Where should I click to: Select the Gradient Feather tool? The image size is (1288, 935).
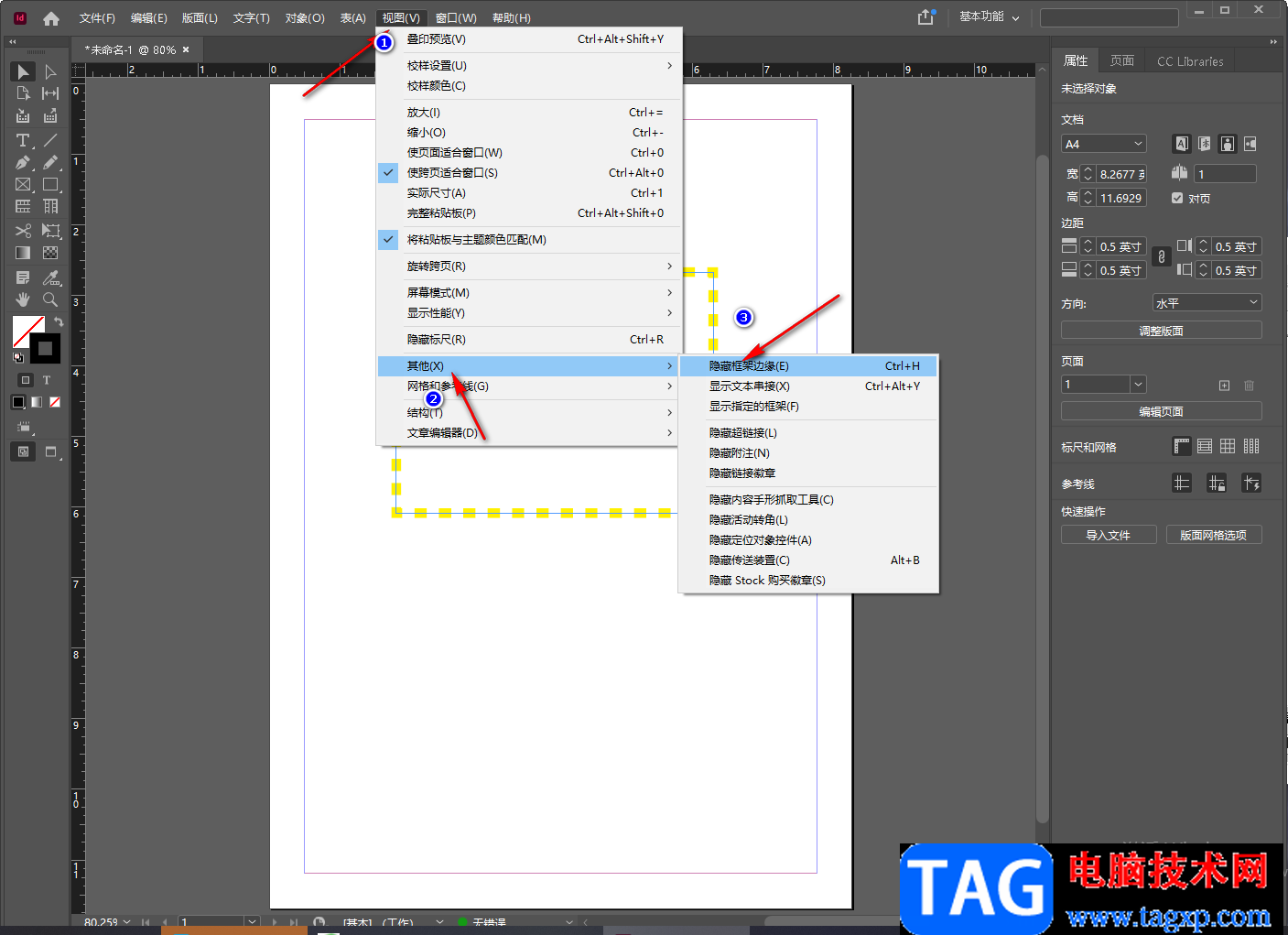point(50,253)
